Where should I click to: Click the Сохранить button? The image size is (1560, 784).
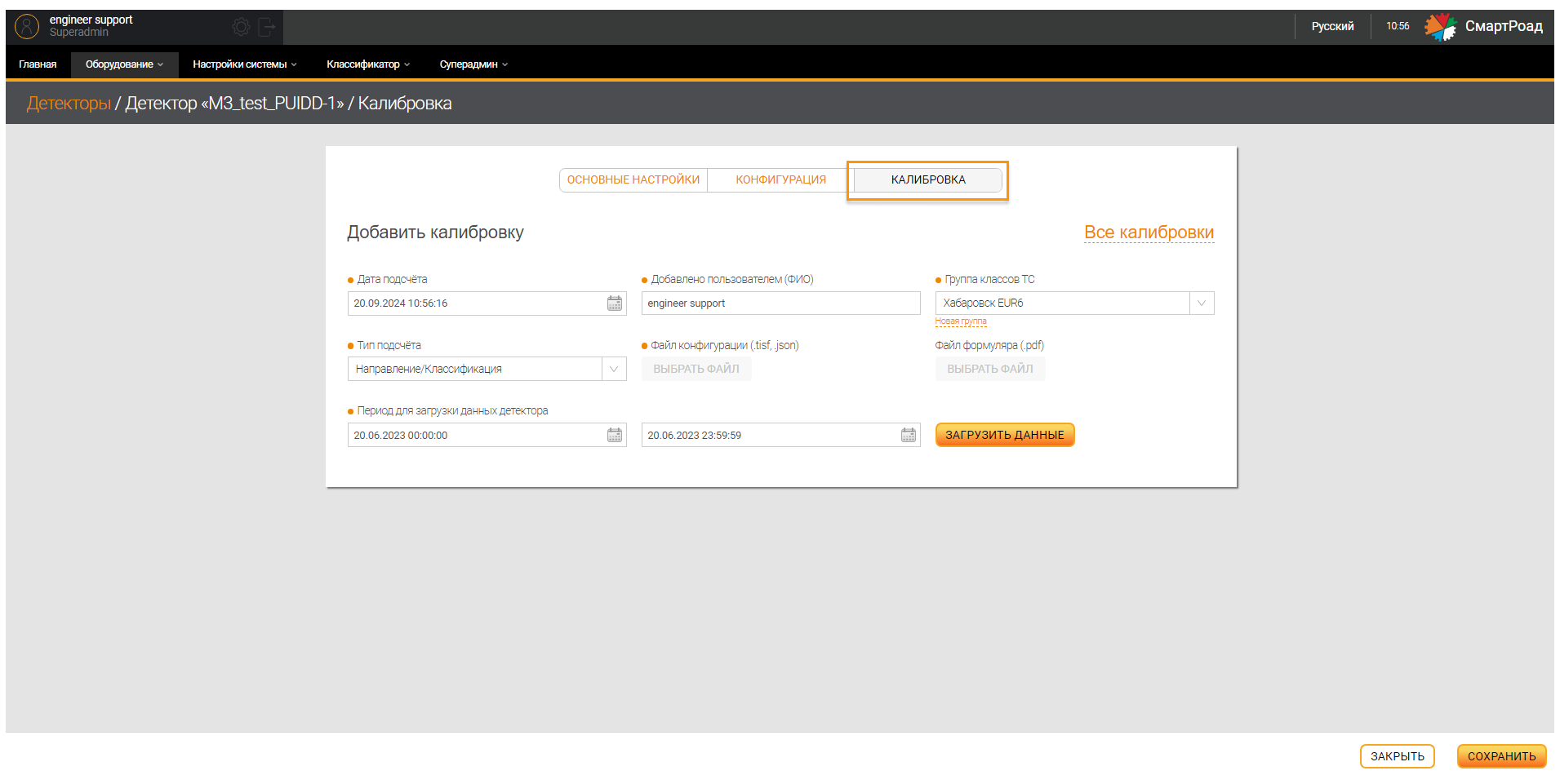1501,756
